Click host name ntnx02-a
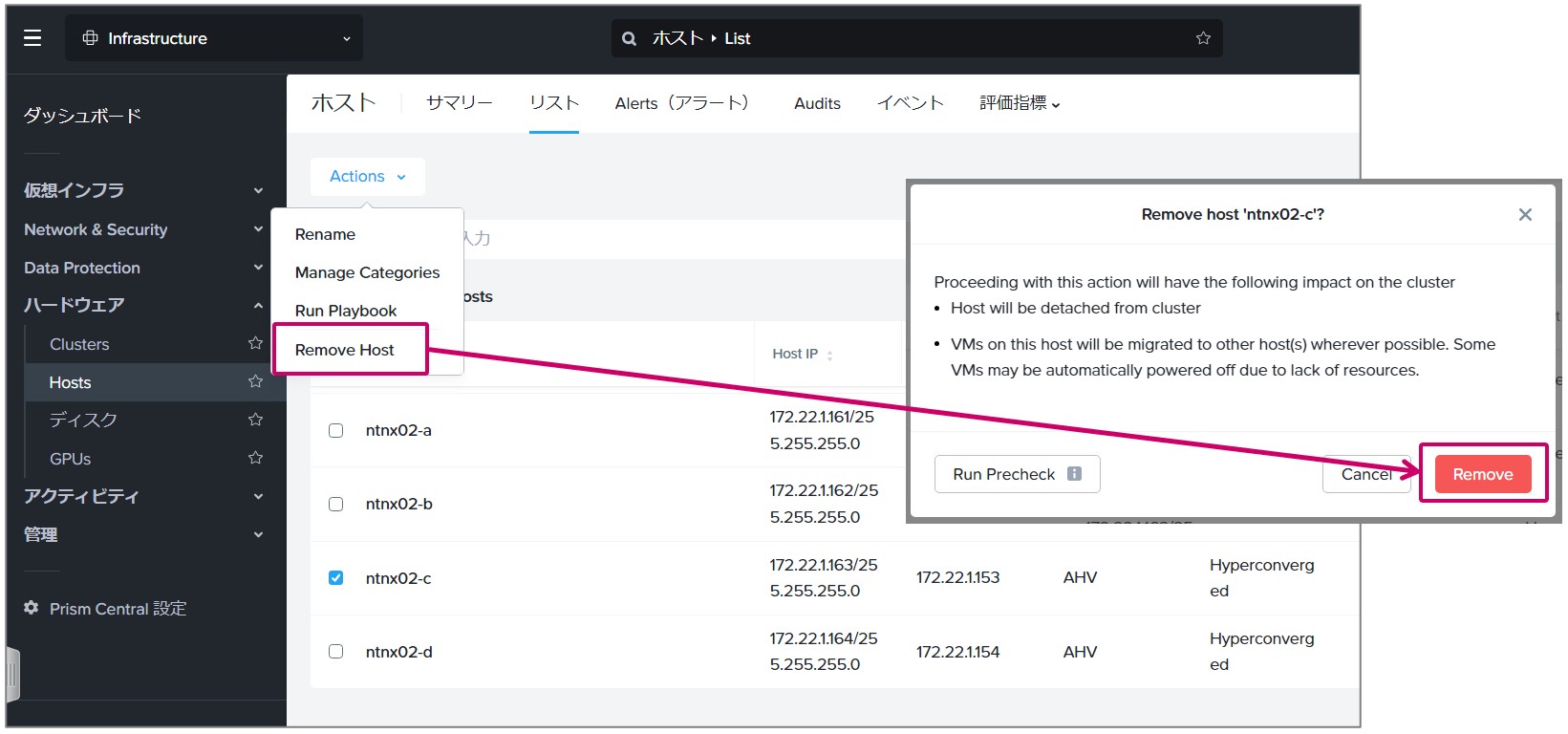The width and height of the screenshot is (1568, 734). (398, 430)
